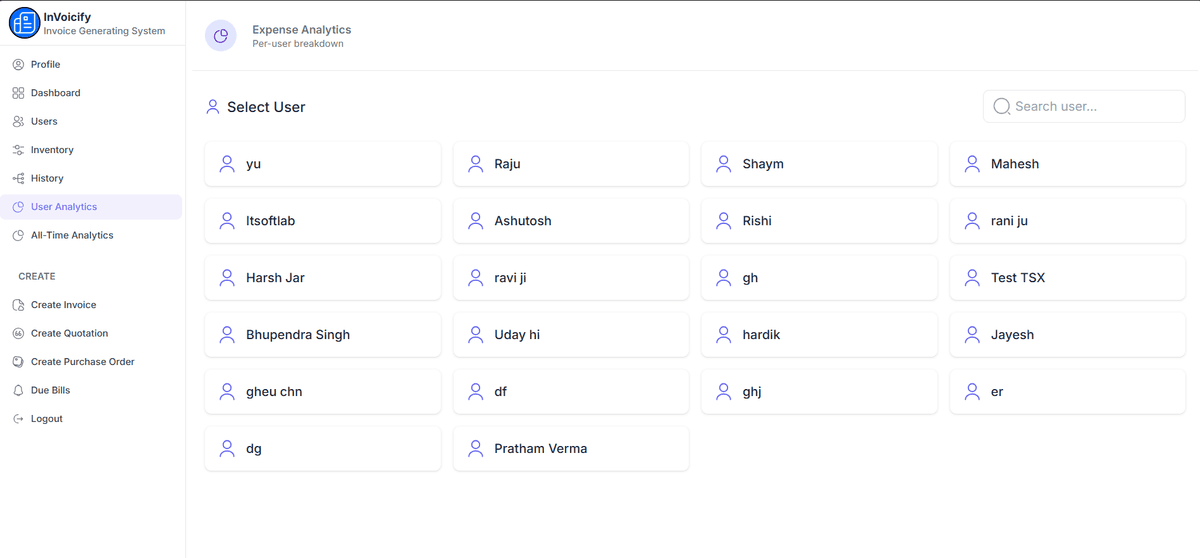Open Create Purchase Order page
1200x558 pixels.
[x=82, y=362]
